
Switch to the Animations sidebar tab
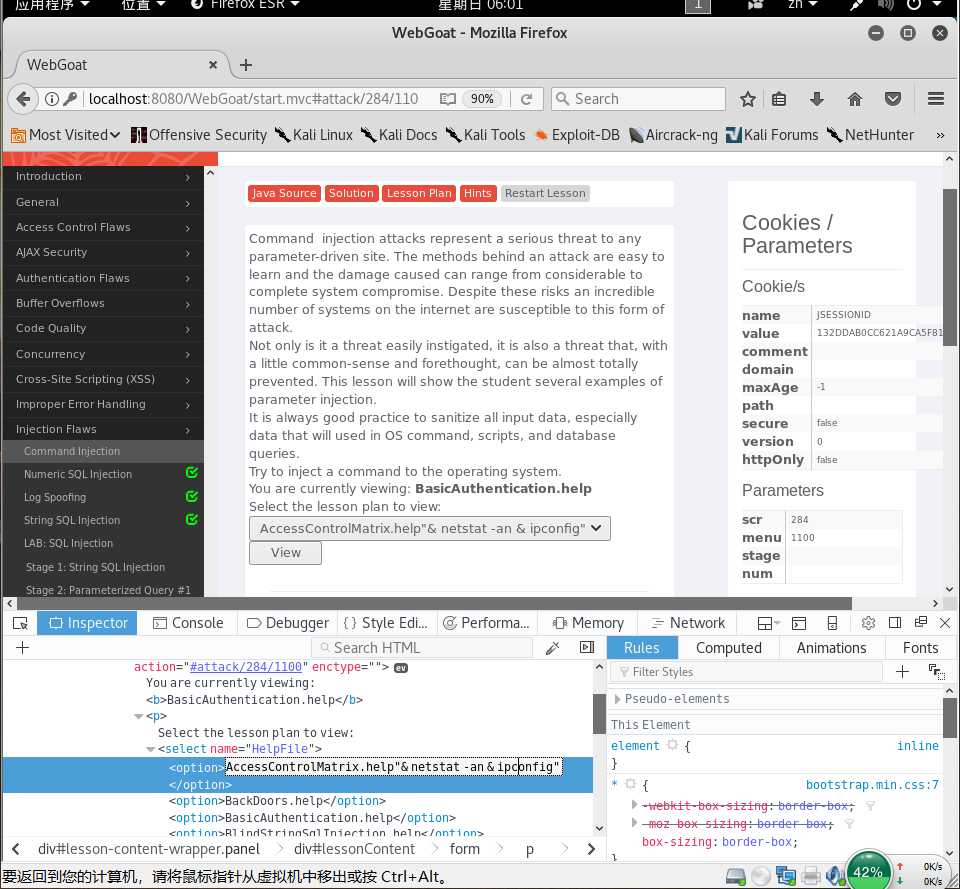831,648
